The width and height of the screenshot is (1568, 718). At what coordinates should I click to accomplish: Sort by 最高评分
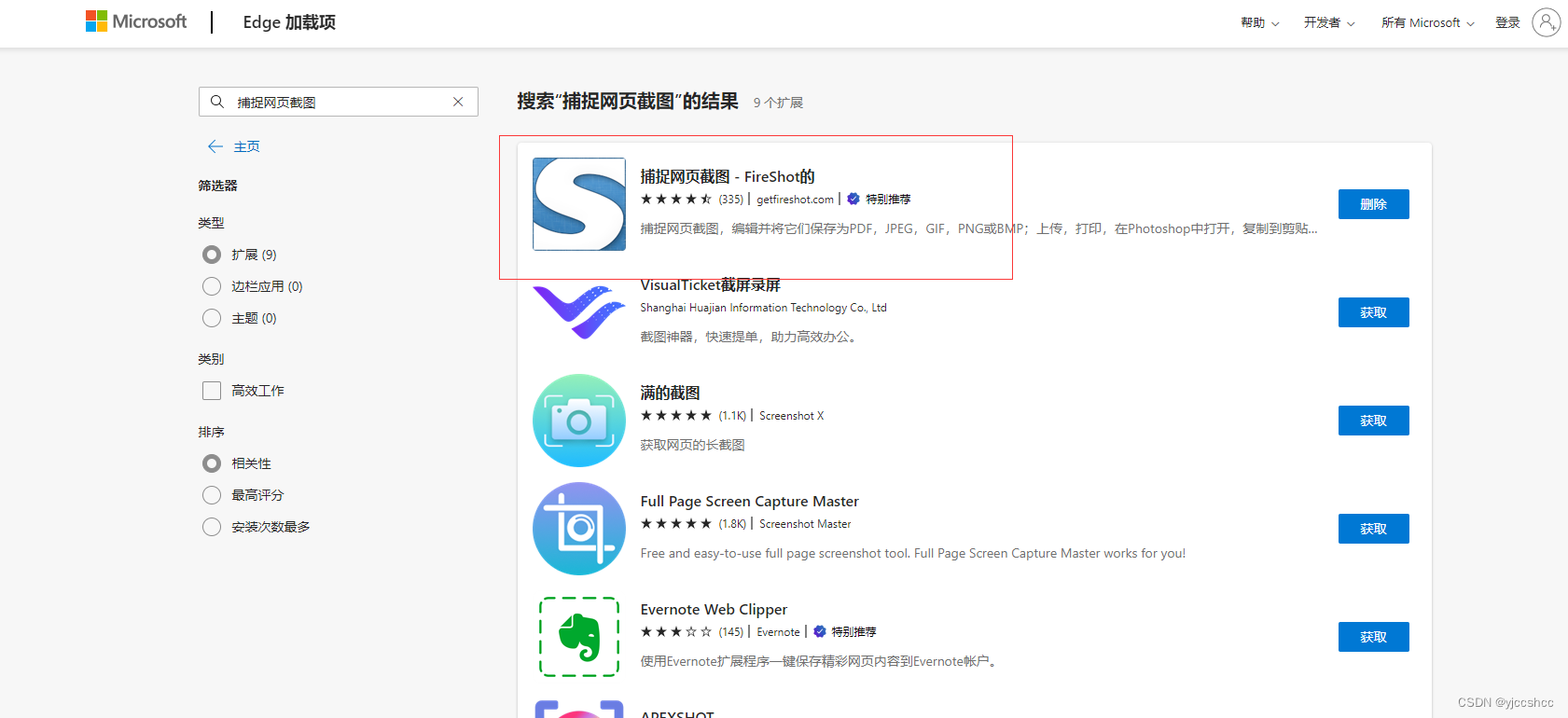(212, 495)
